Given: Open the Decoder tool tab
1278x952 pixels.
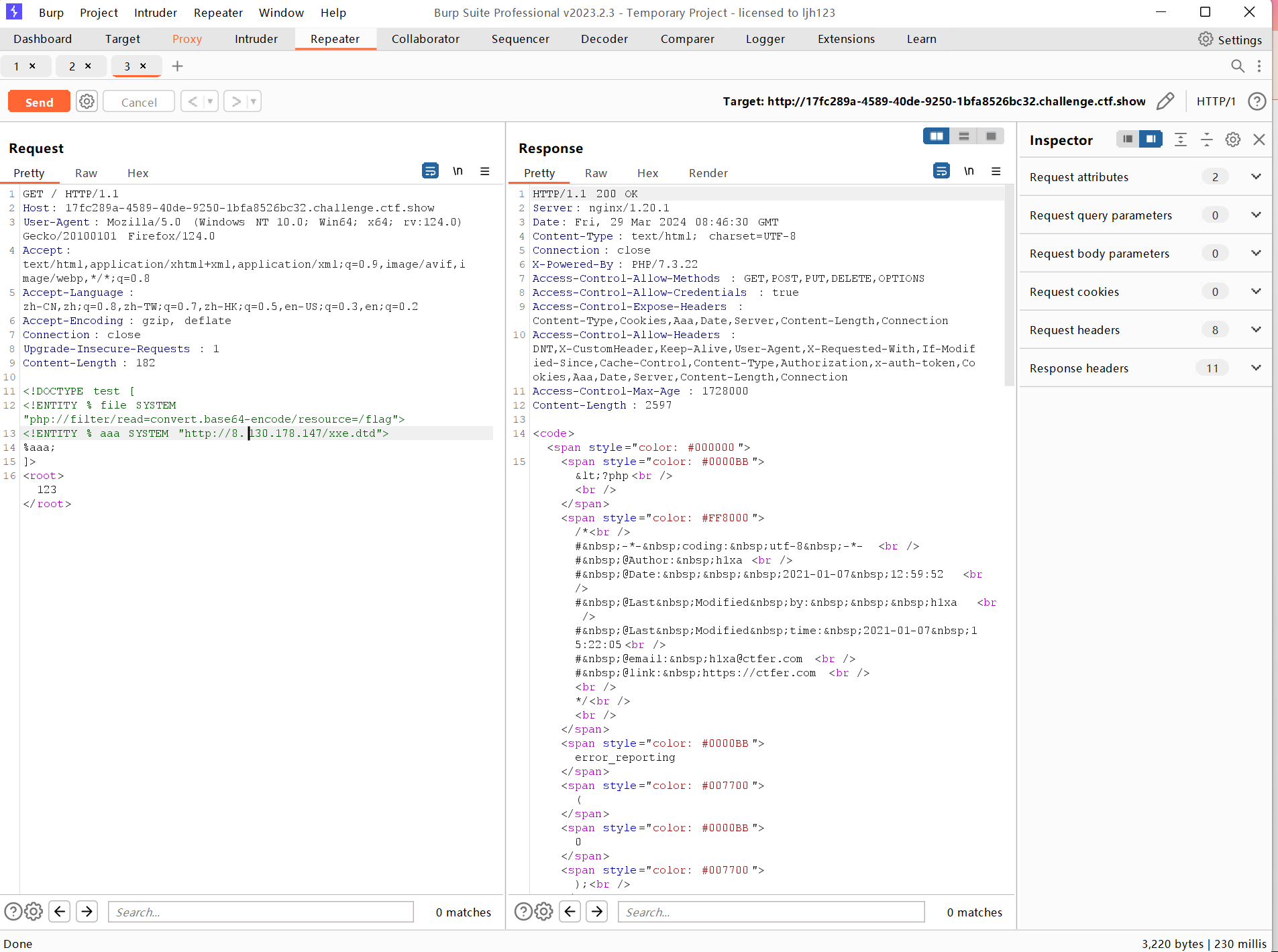Looking at the screenshot, I should coord(604,39).
